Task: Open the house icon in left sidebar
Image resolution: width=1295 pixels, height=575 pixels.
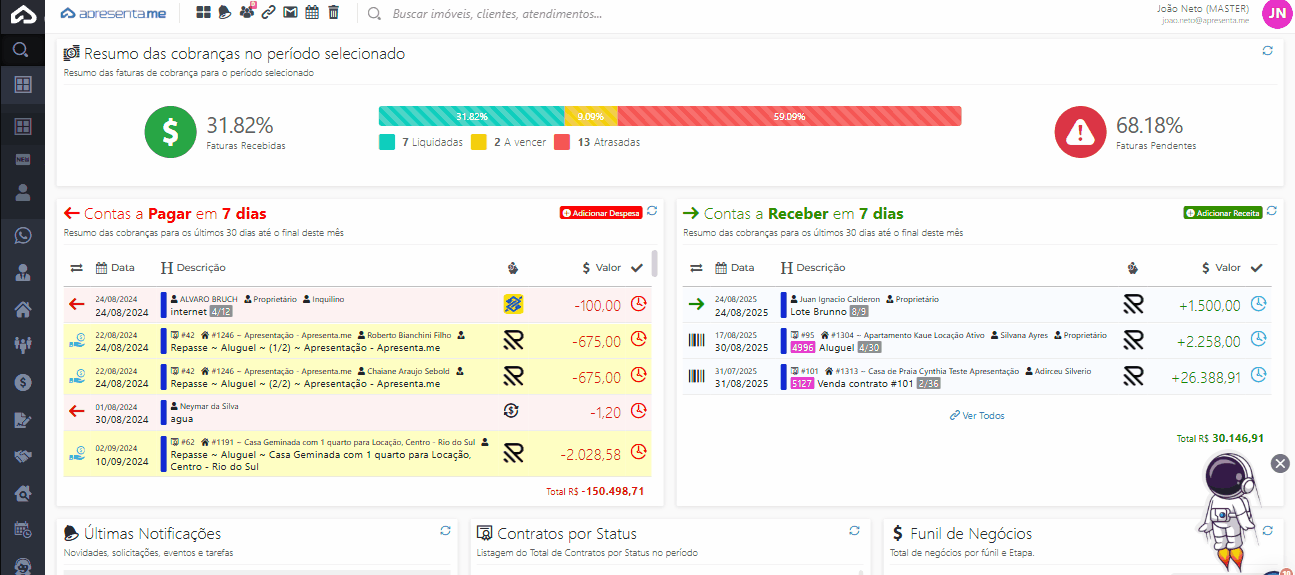Action: (22, 309)
